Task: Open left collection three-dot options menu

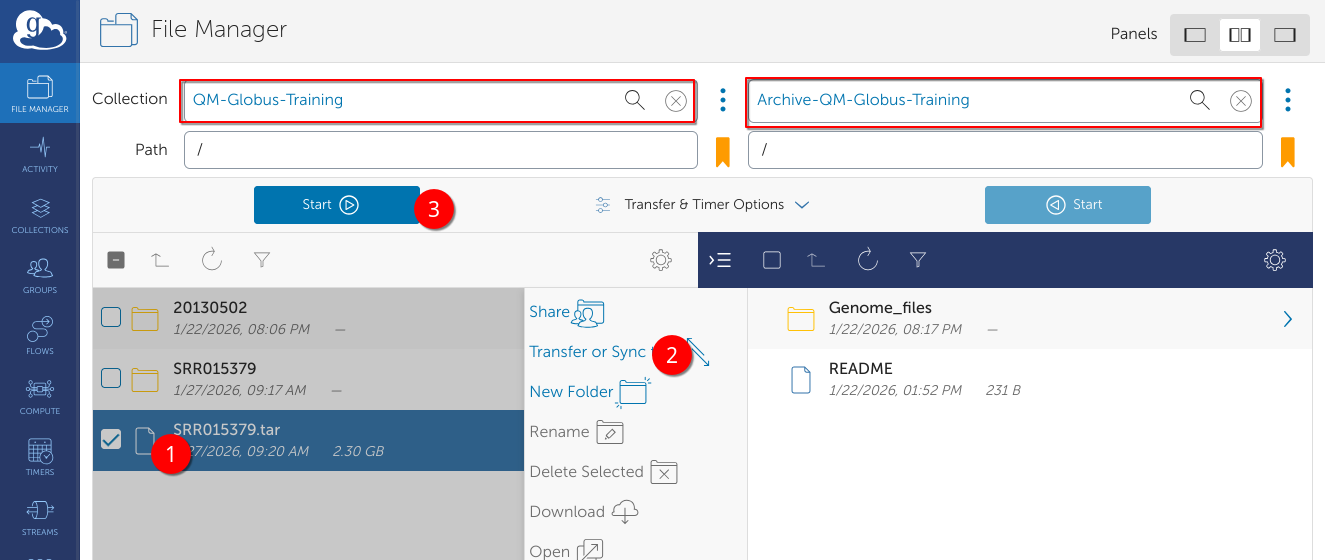Action: [x=723, y=100]
